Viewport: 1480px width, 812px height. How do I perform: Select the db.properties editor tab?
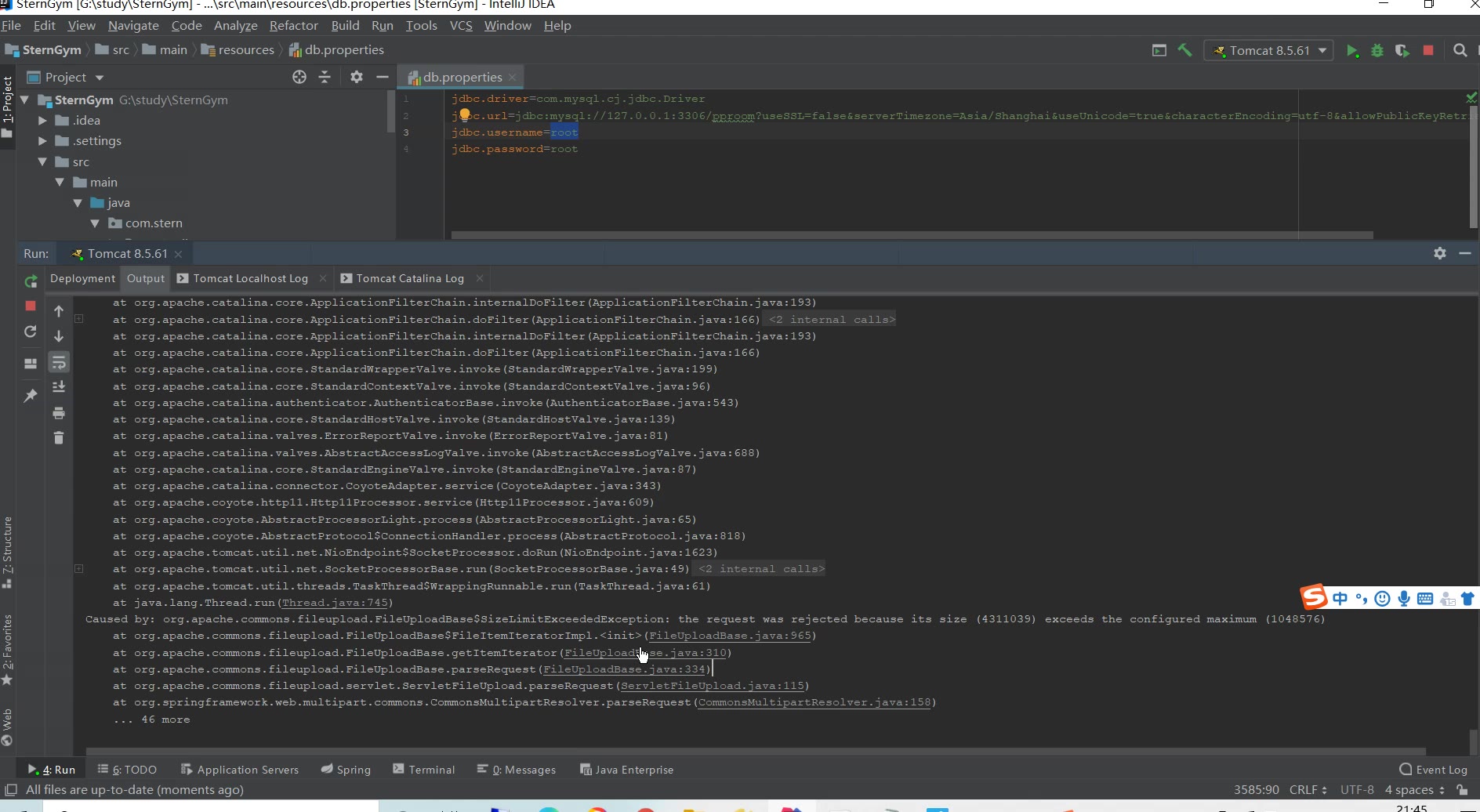(462, 77)
